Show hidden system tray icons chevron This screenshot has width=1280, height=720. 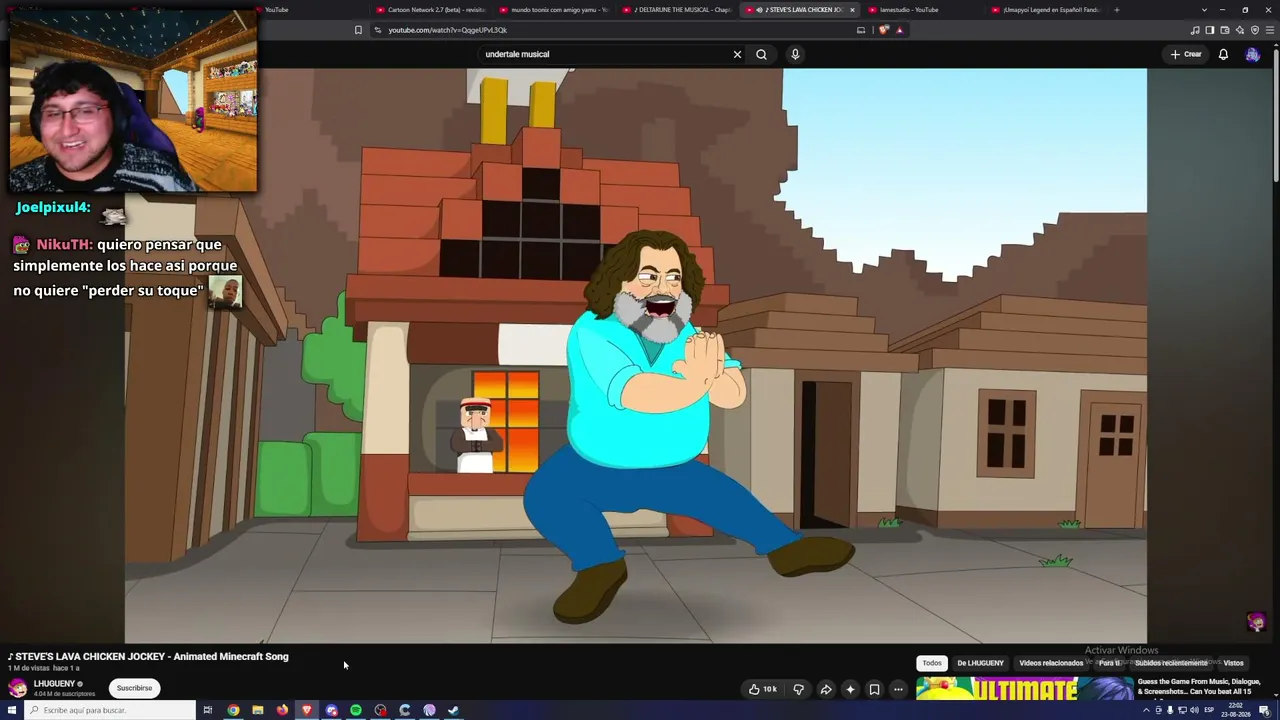[1147, 710]
